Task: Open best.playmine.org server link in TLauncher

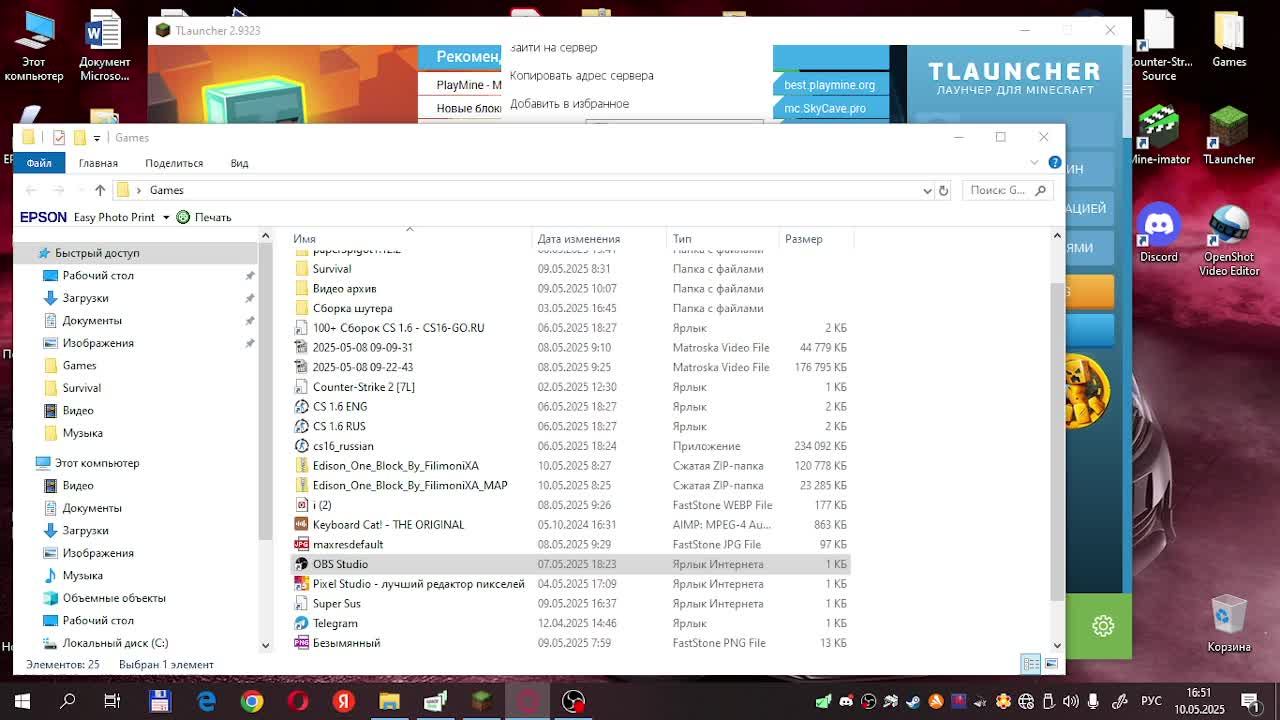Action: point(830,85)
